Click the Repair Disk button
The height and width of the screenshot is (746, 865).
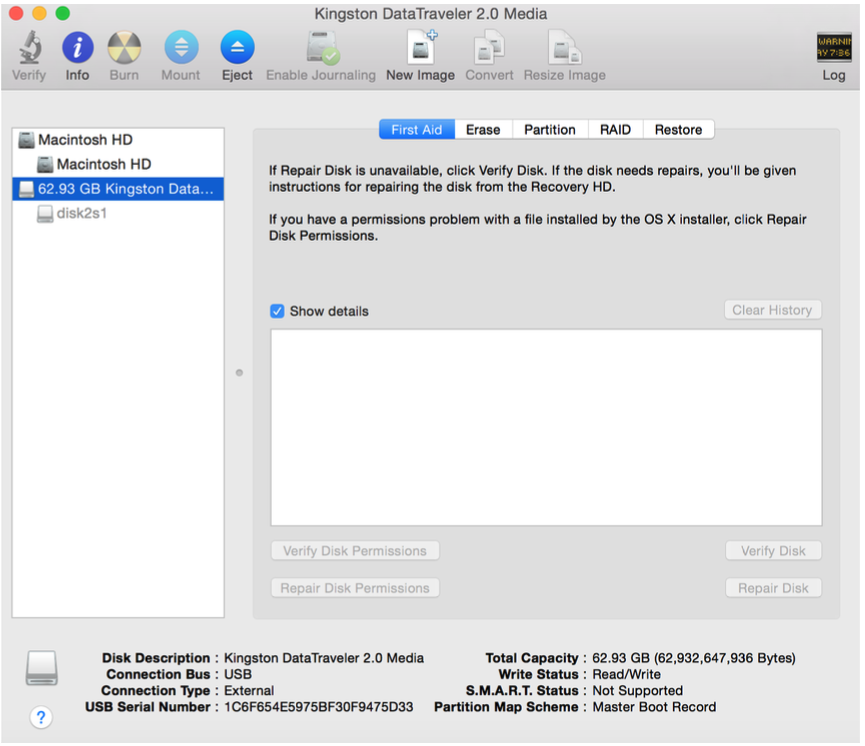[x=773, y=588]
